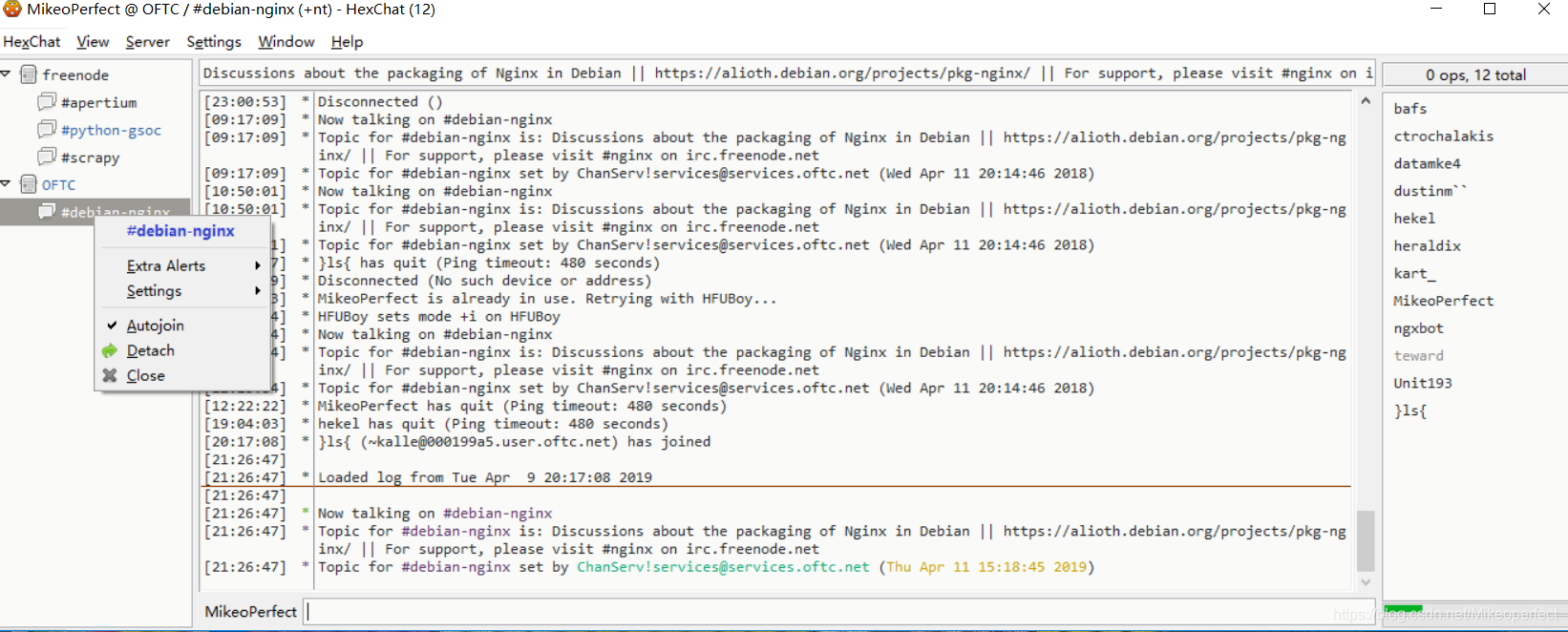Click 'Loaded log from Tue Apr 9' line

(485, 477)
